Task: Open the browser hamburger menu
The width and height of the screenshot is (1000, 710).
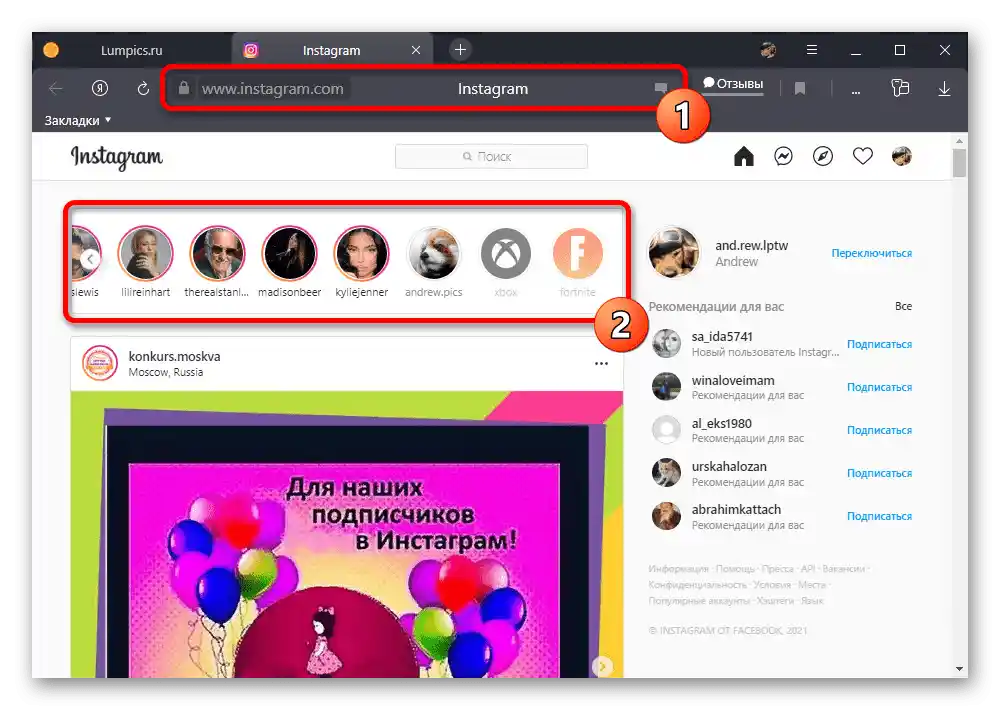Action: coord(812,50)
